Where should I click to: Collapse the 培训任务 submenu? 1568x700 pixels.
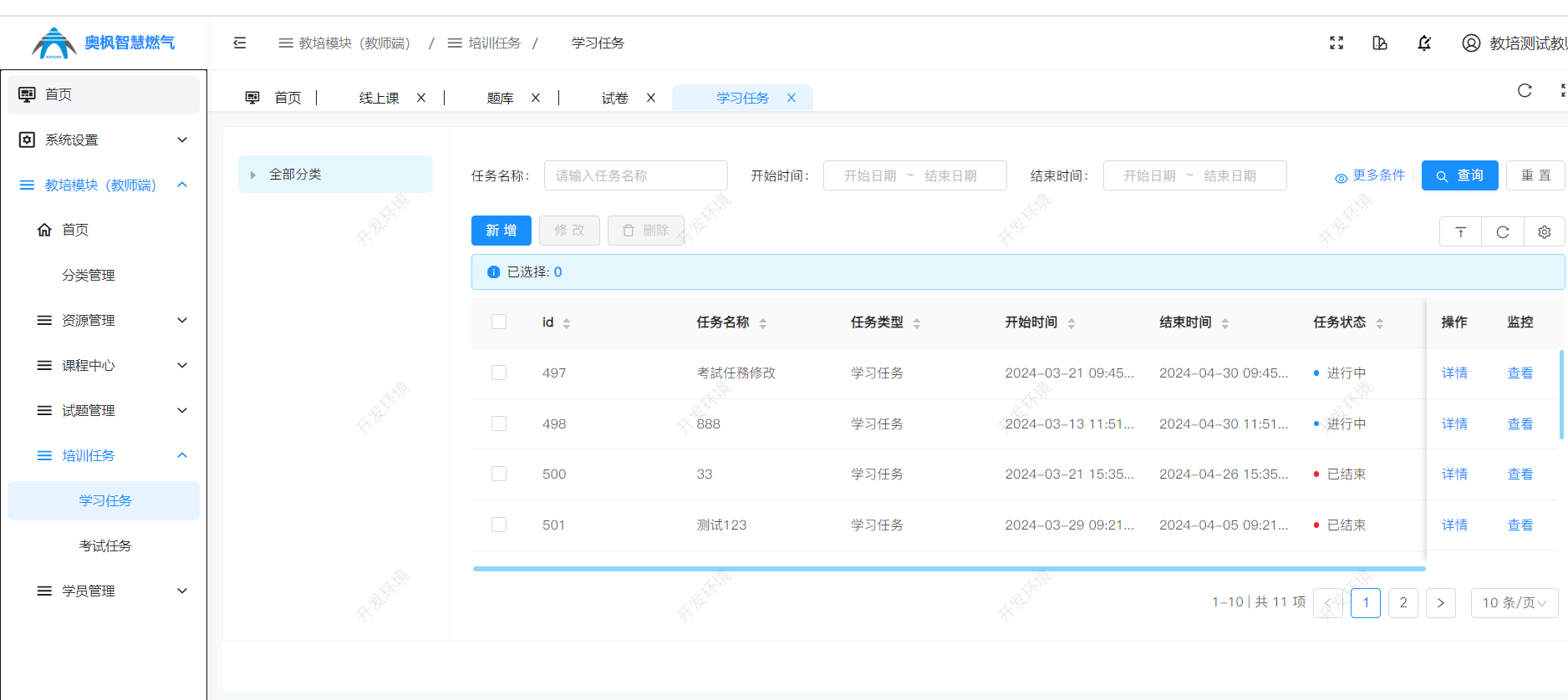[x=182, y=455]
